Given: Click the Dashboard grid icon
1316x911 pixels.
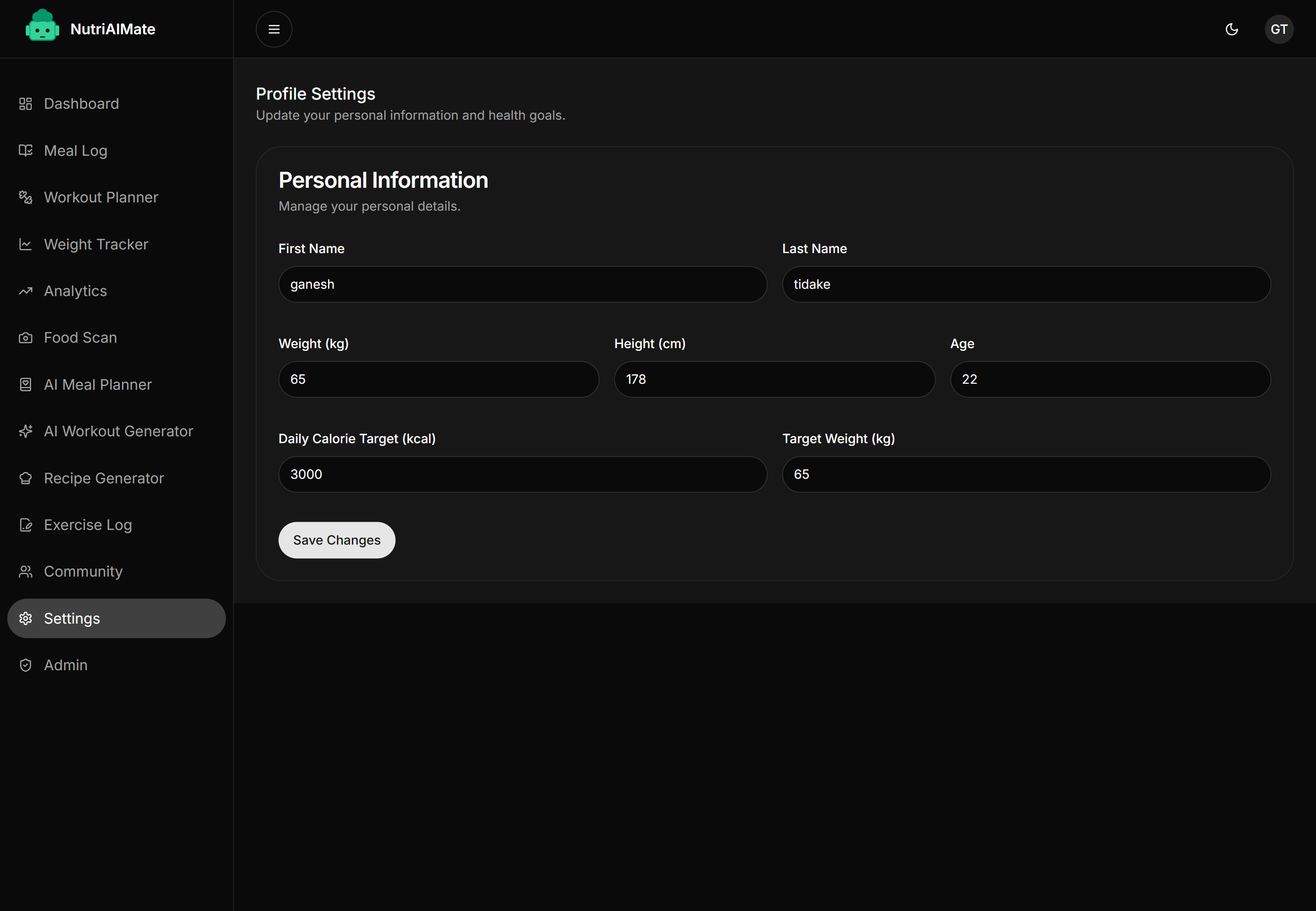Looking at the screenshot, I should [26, 104].
